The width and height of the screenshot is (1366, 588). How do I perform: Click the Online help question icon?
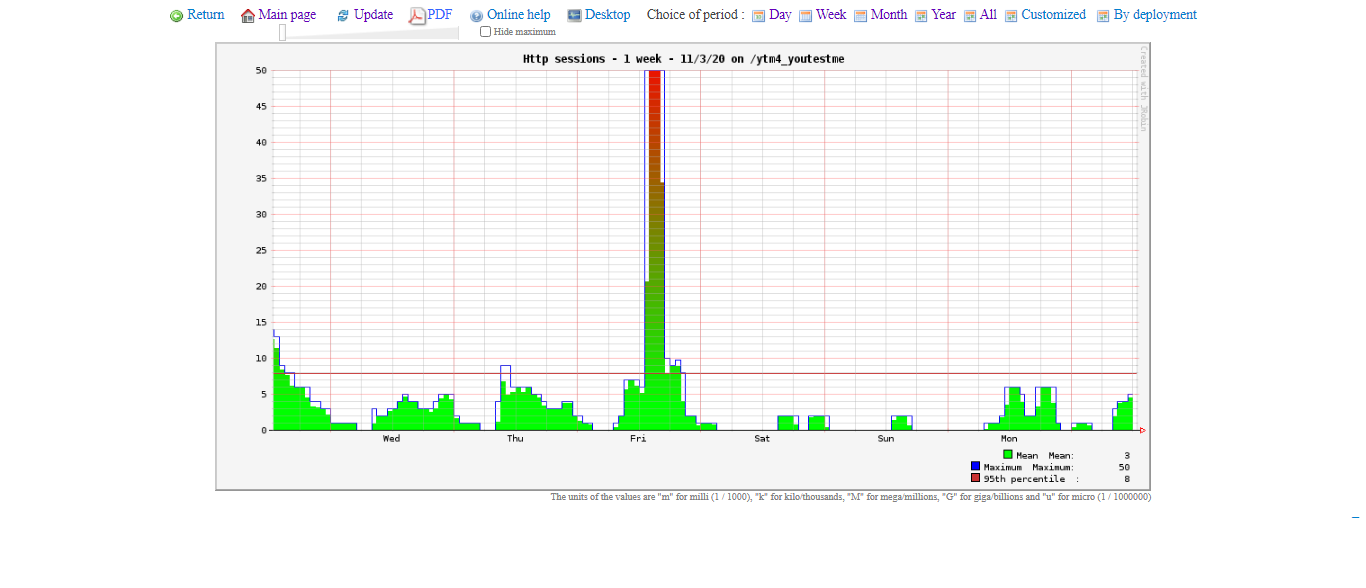[x=476, y=16]
